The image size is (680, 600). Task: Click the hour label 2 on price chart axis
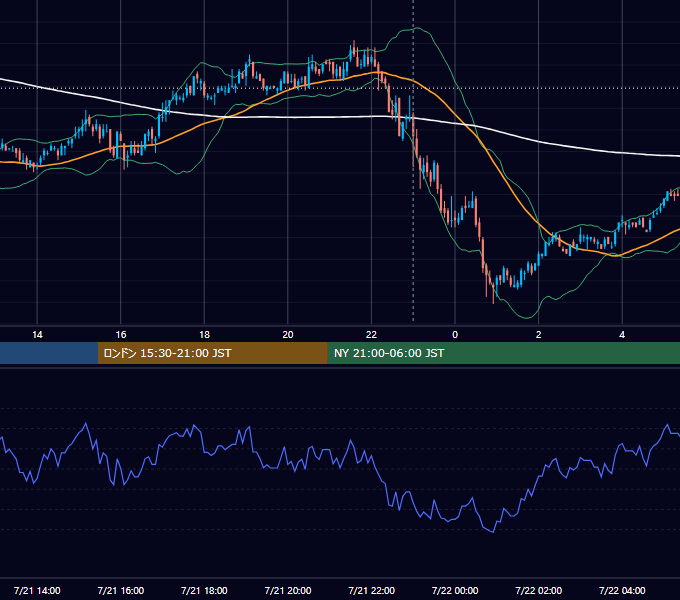tap(539, 335)
